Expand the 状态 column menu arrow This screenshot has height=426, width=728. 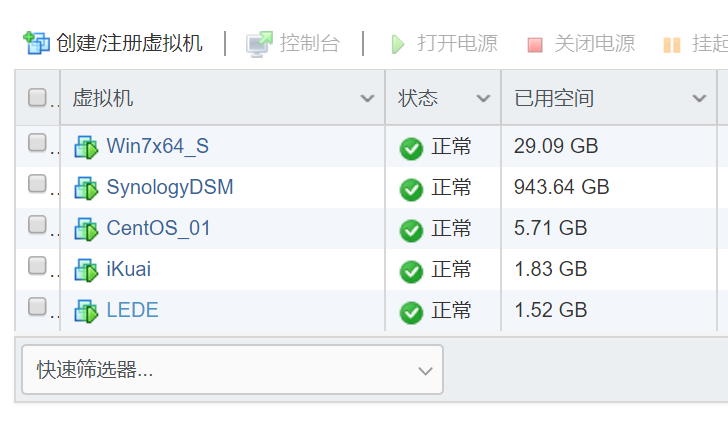pyautogui.click(x=483, y=98)
